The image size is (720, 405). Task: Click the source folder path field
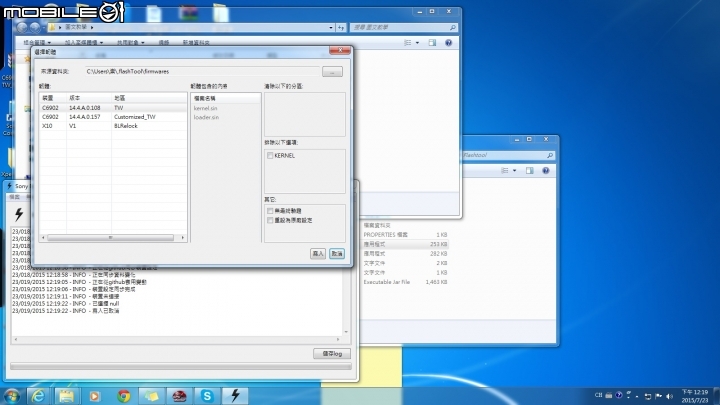[x=202, y=72]
